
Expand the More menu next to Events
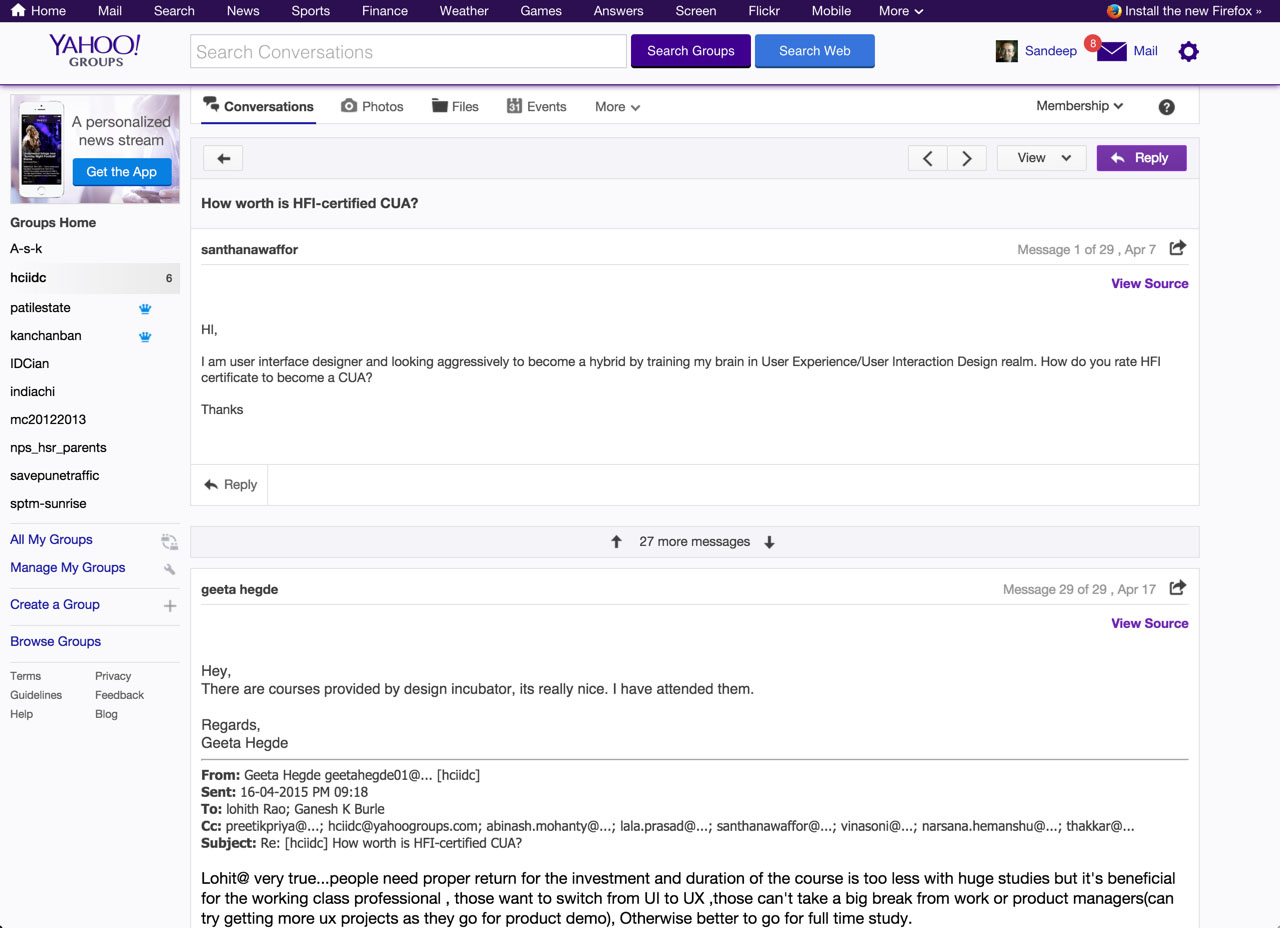[617, 107]
